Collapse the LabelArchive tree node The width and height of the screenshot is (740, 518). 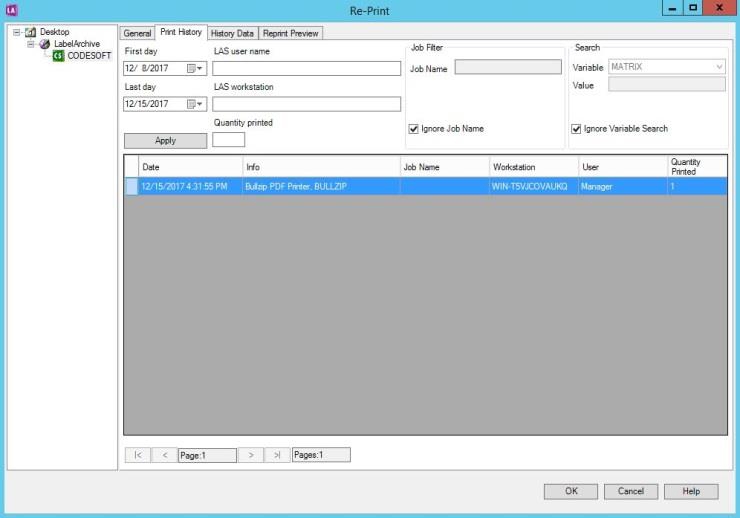31,44
